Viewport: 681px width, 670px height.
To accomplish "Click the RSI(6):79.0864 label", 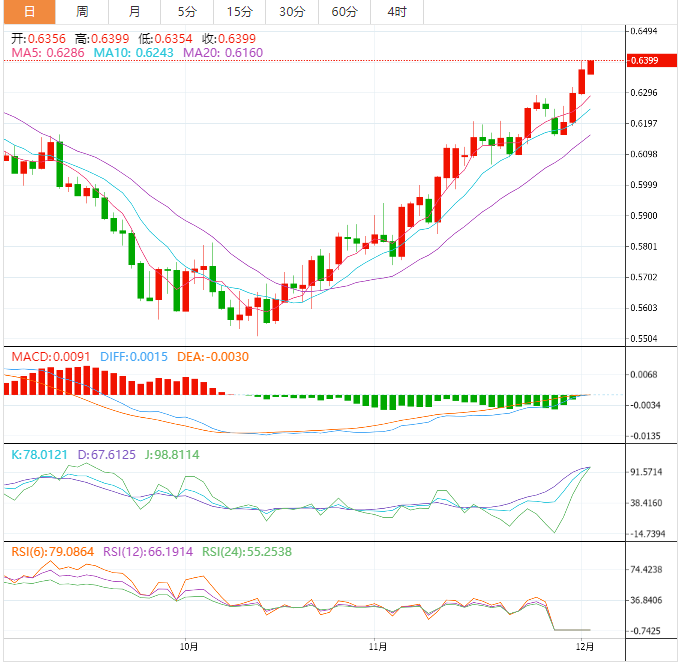I will (53, 552).
